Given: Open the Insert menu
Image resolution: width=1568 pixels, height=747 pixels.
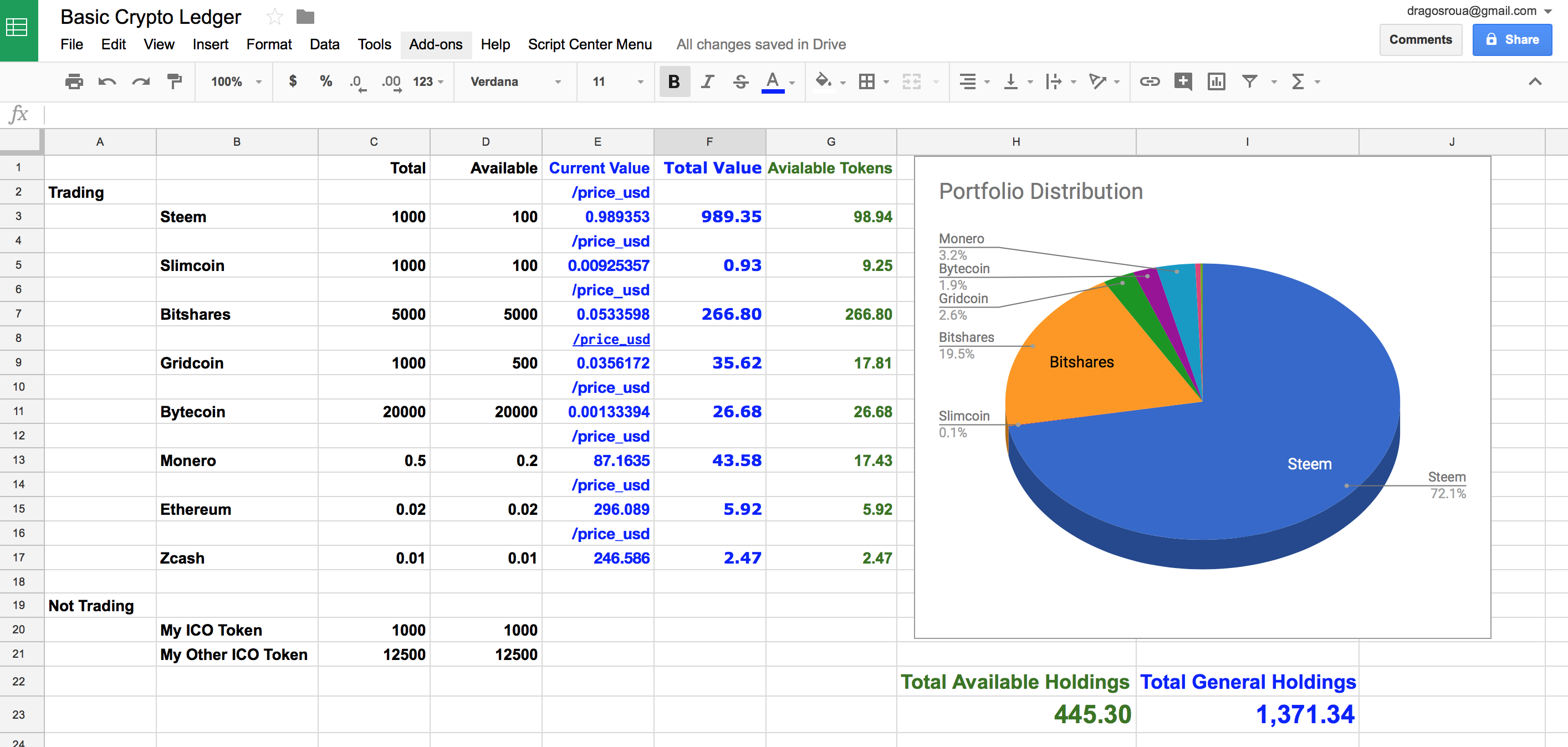Looking at the screenshot, I should coord(210,44).
